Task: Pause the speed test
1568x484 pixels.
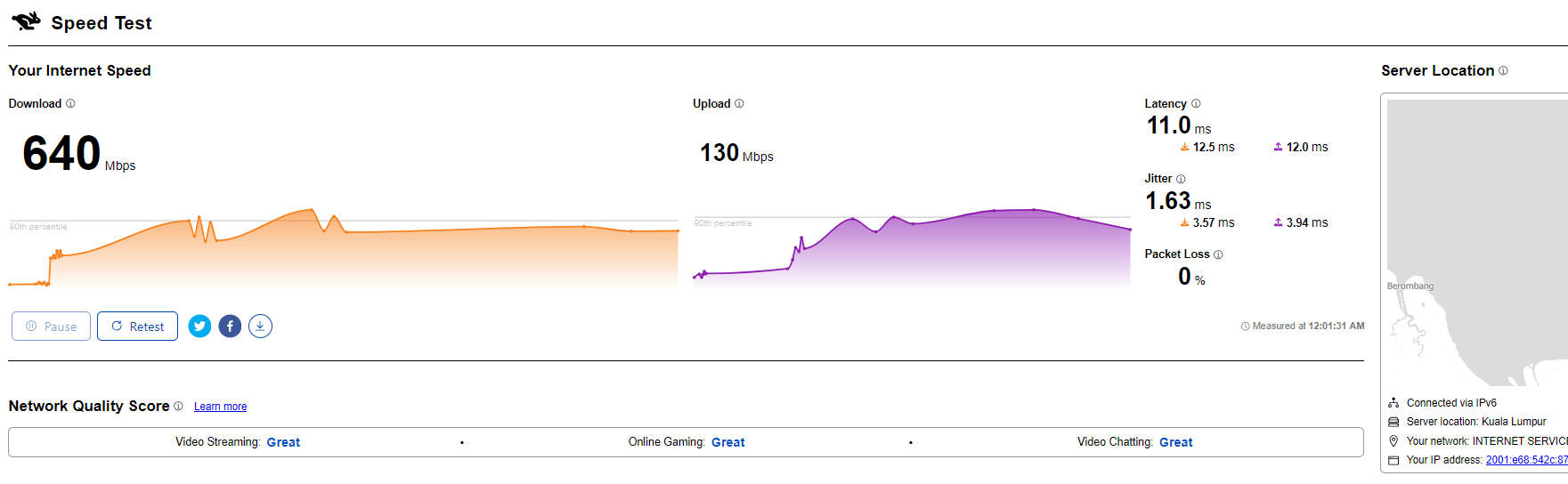Action: pos(52,327)
